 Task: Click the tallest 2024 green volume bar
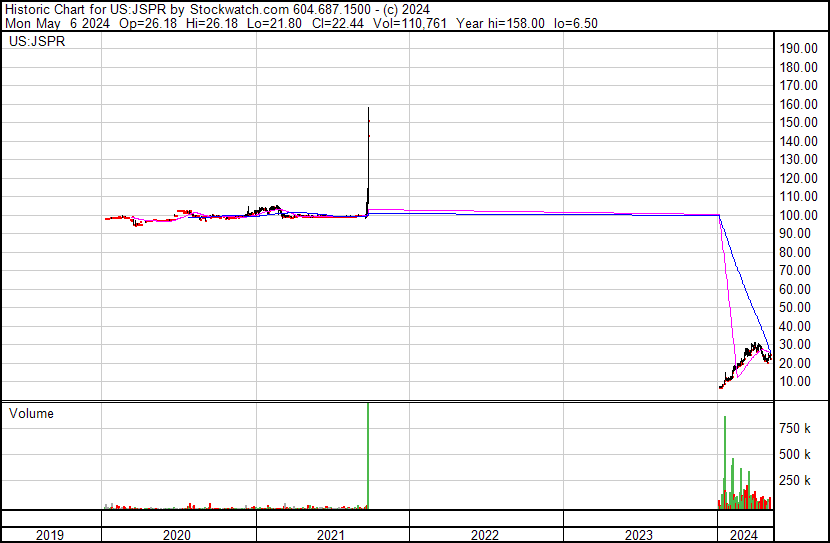tap(724, 460)
